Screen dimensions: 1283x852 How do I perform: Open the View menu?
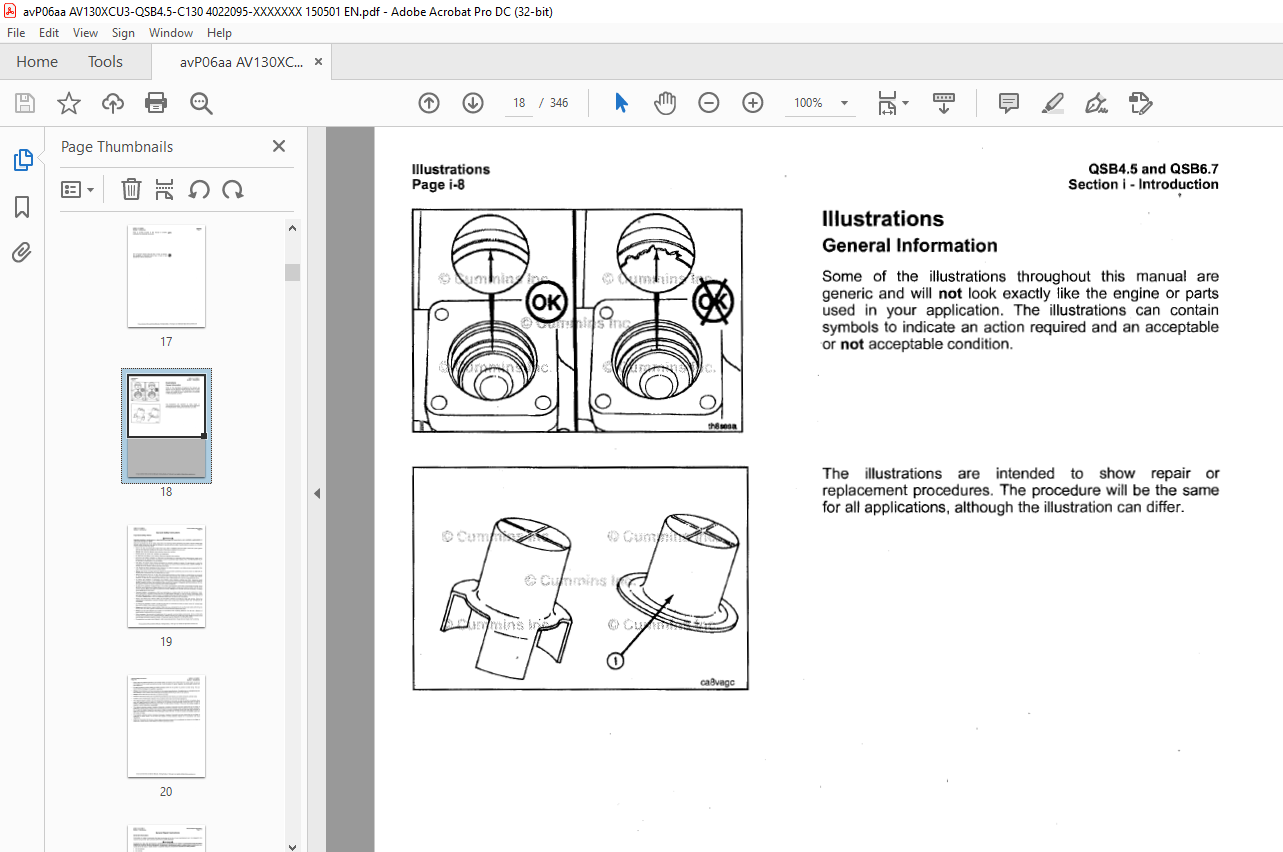(85, 33)
